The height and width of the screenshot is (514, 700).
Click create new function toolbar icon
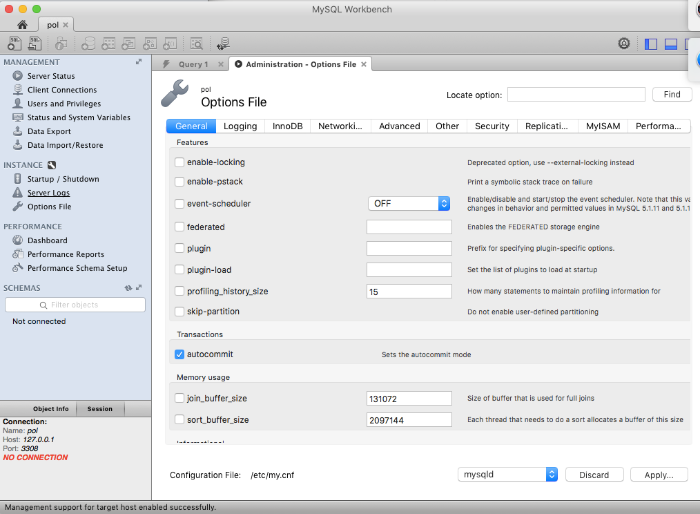click(170, 43)
